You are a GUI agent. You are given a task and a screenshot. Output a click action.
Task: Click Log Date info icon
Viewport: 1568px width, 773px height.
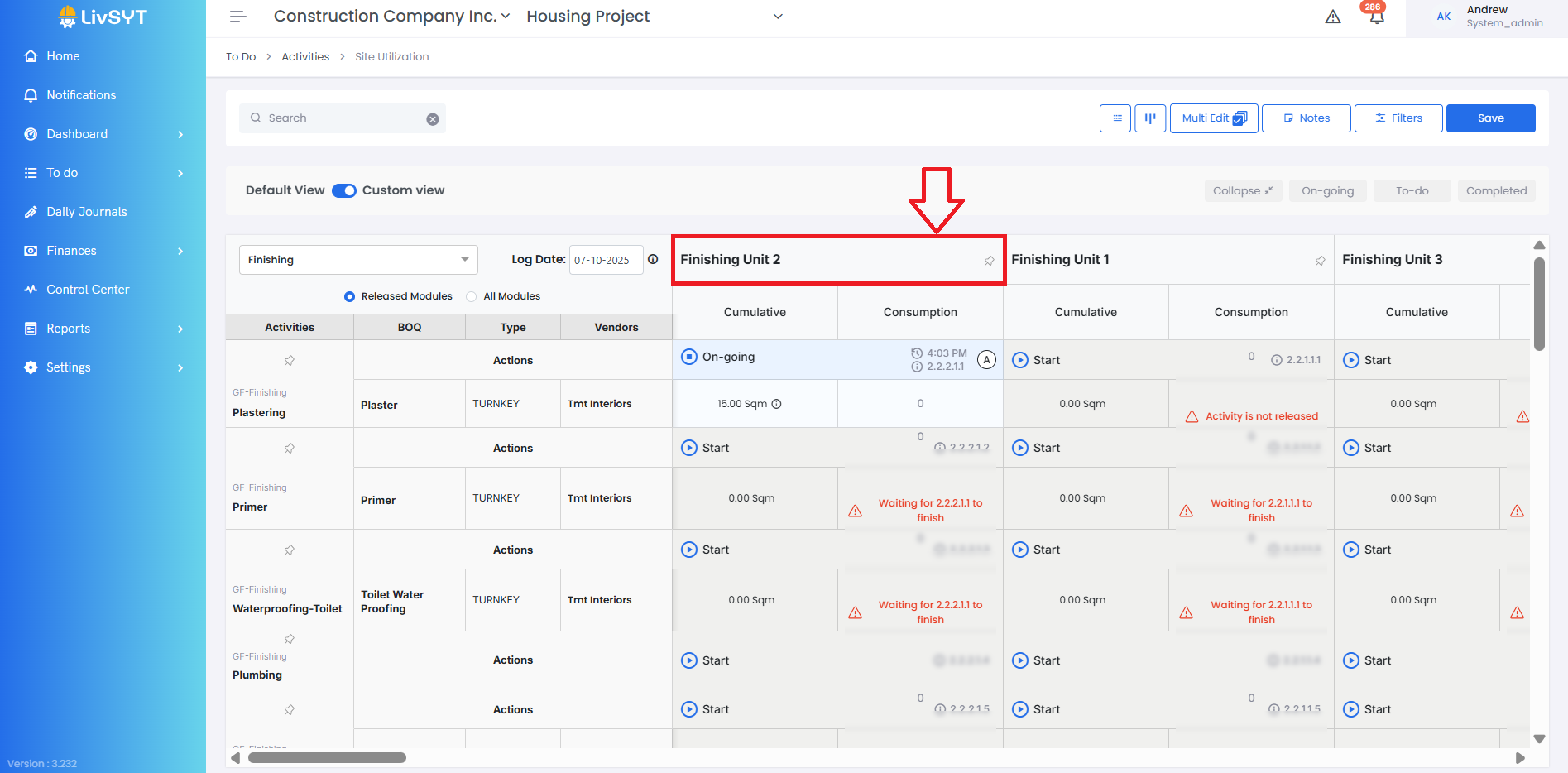tap(653, 259)
